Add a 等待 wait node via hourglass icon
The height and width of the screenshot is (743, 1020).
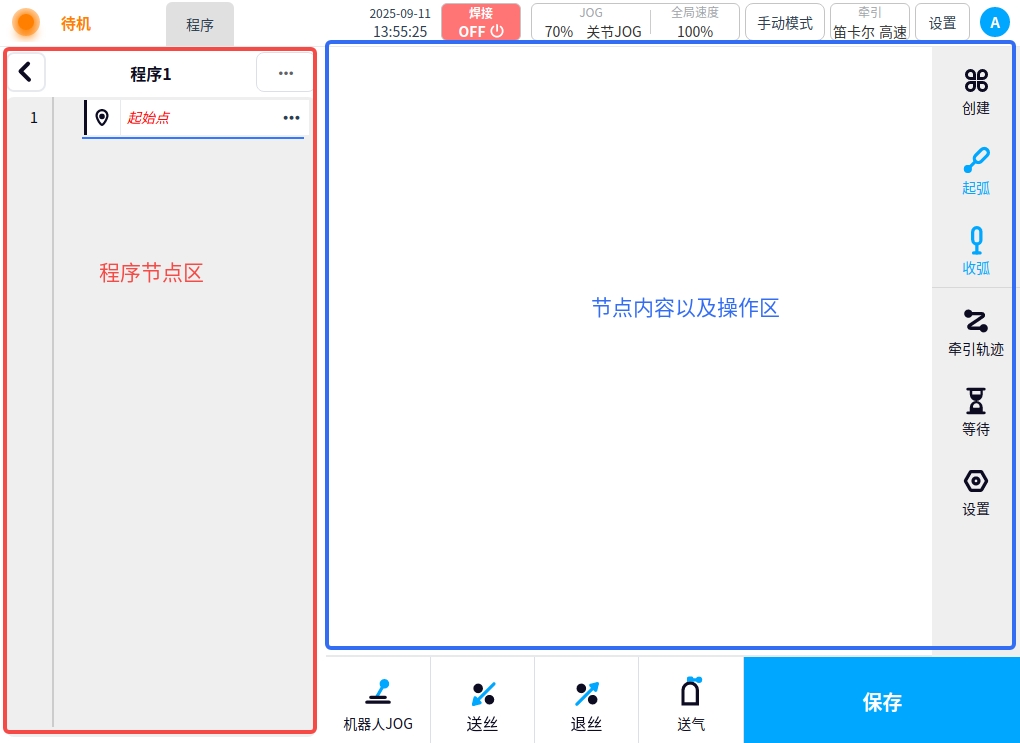pyautogui.click(x=975, y=411)
